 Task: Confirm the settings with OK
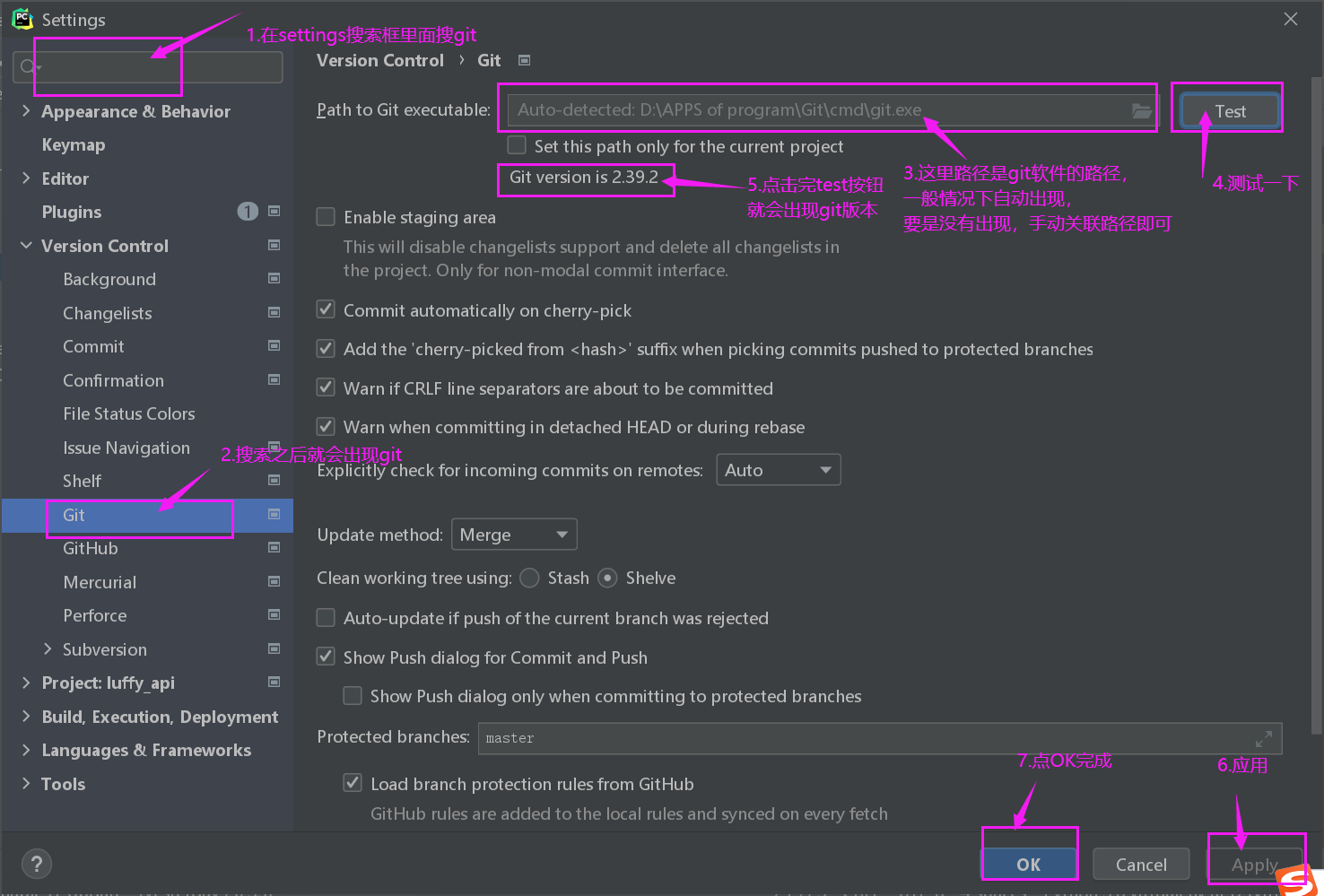point(1029,865)
